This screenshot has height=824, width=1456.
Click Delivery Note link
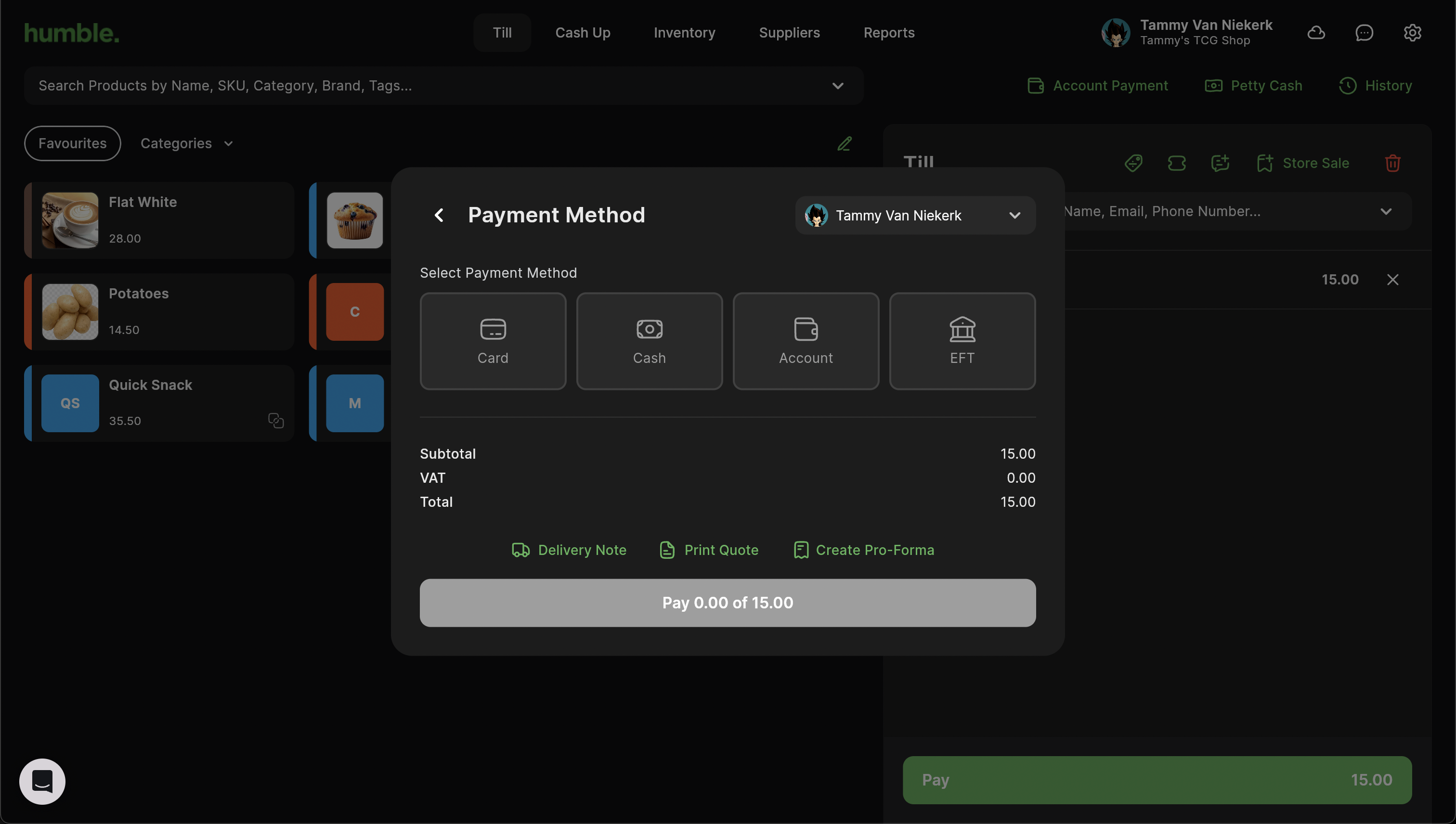coord(569,550)
